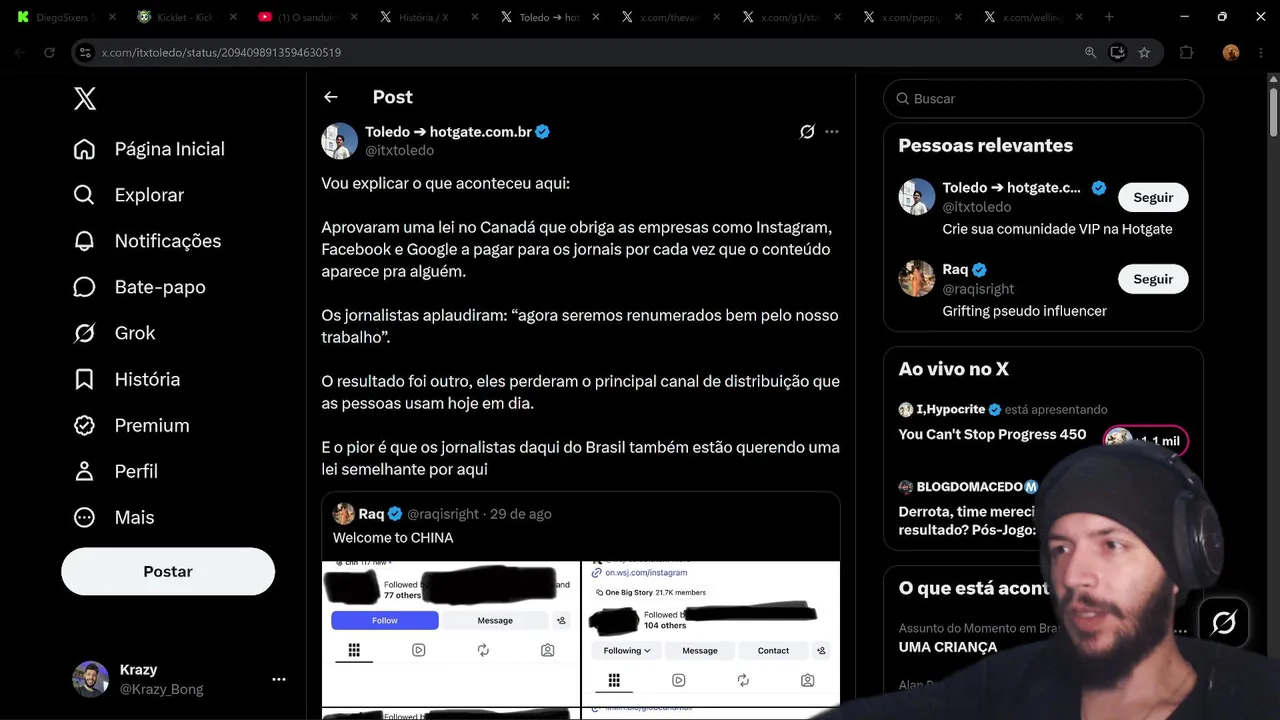
Task: Click the browser back arrow
Action: click(19, 53)
